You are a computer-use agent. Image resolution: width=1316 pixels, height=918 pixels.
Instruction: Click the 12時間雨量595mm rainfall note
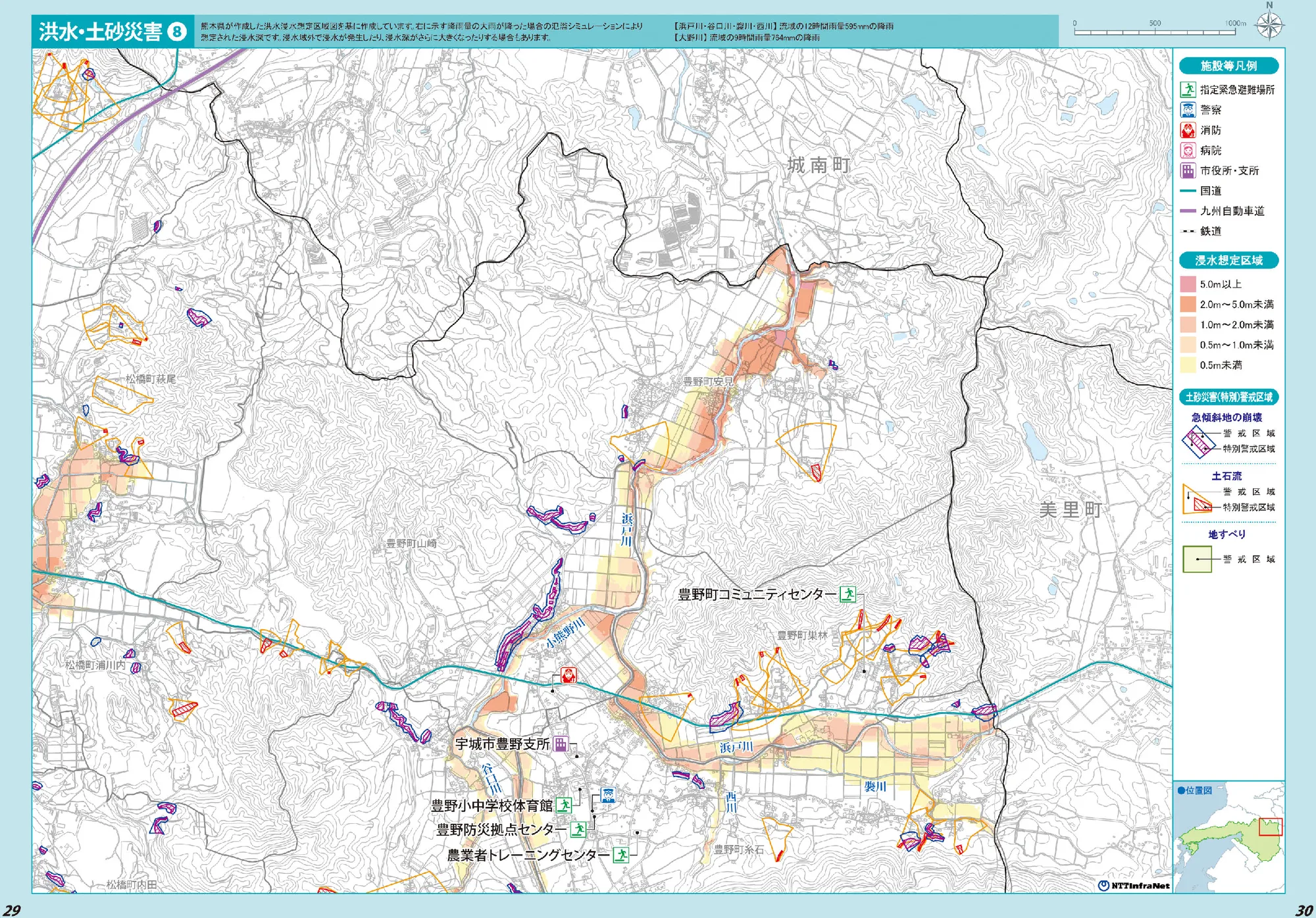[x=782, y=26]
